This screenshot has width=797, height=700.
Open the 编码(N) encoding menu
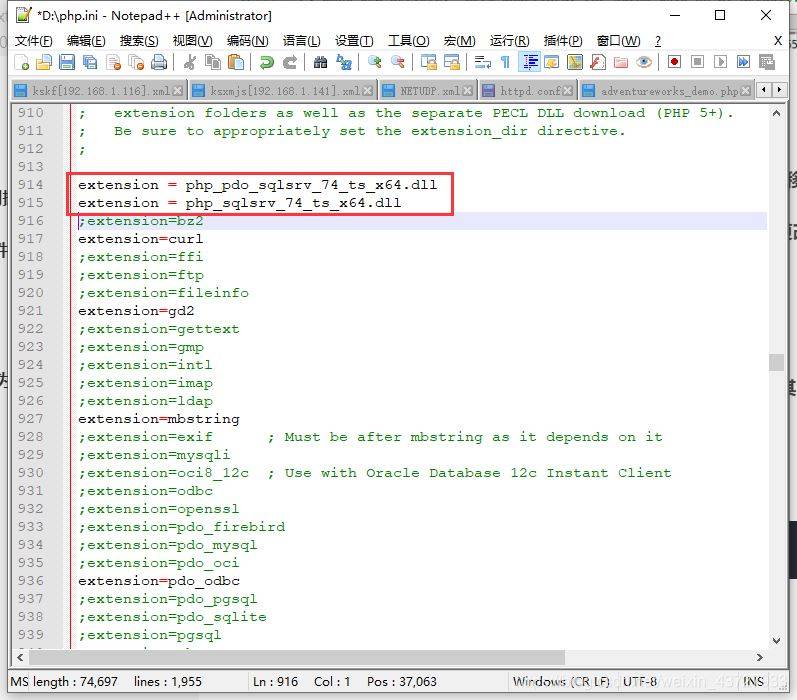coord(247,41)
